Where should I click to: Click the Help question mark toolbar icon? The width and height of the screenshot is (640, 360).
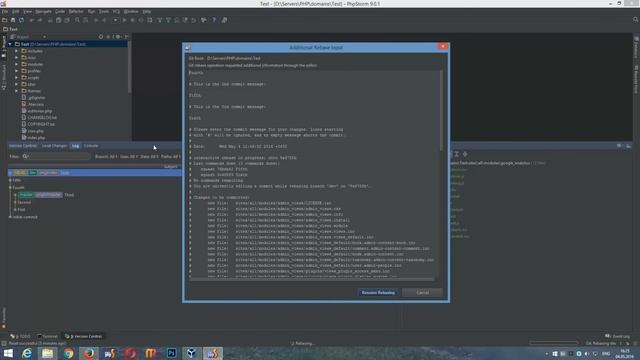coord(214,20)
